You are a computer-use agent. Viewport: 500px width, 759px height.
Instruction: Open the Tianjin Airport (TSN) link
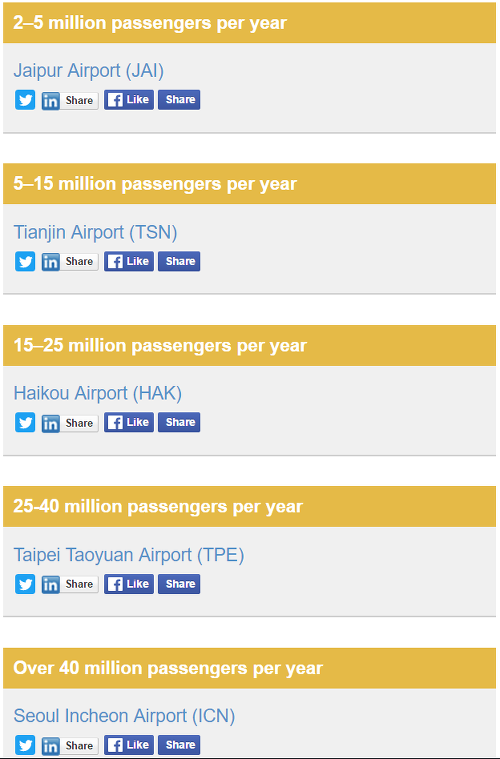click(x=95, y=232)
